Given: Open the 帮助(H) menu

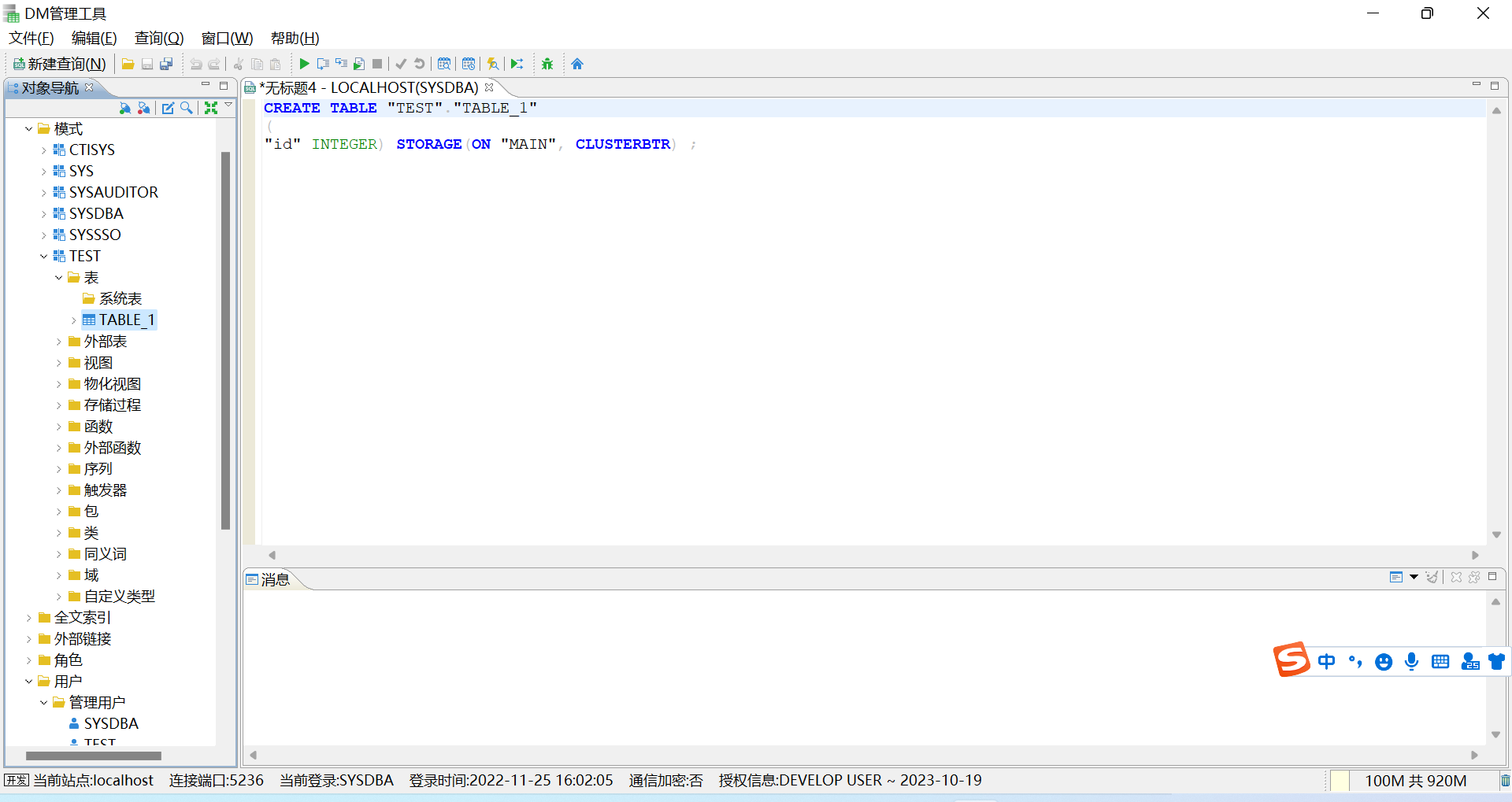Looking at the screenshot, I should [x=295, y=38].
